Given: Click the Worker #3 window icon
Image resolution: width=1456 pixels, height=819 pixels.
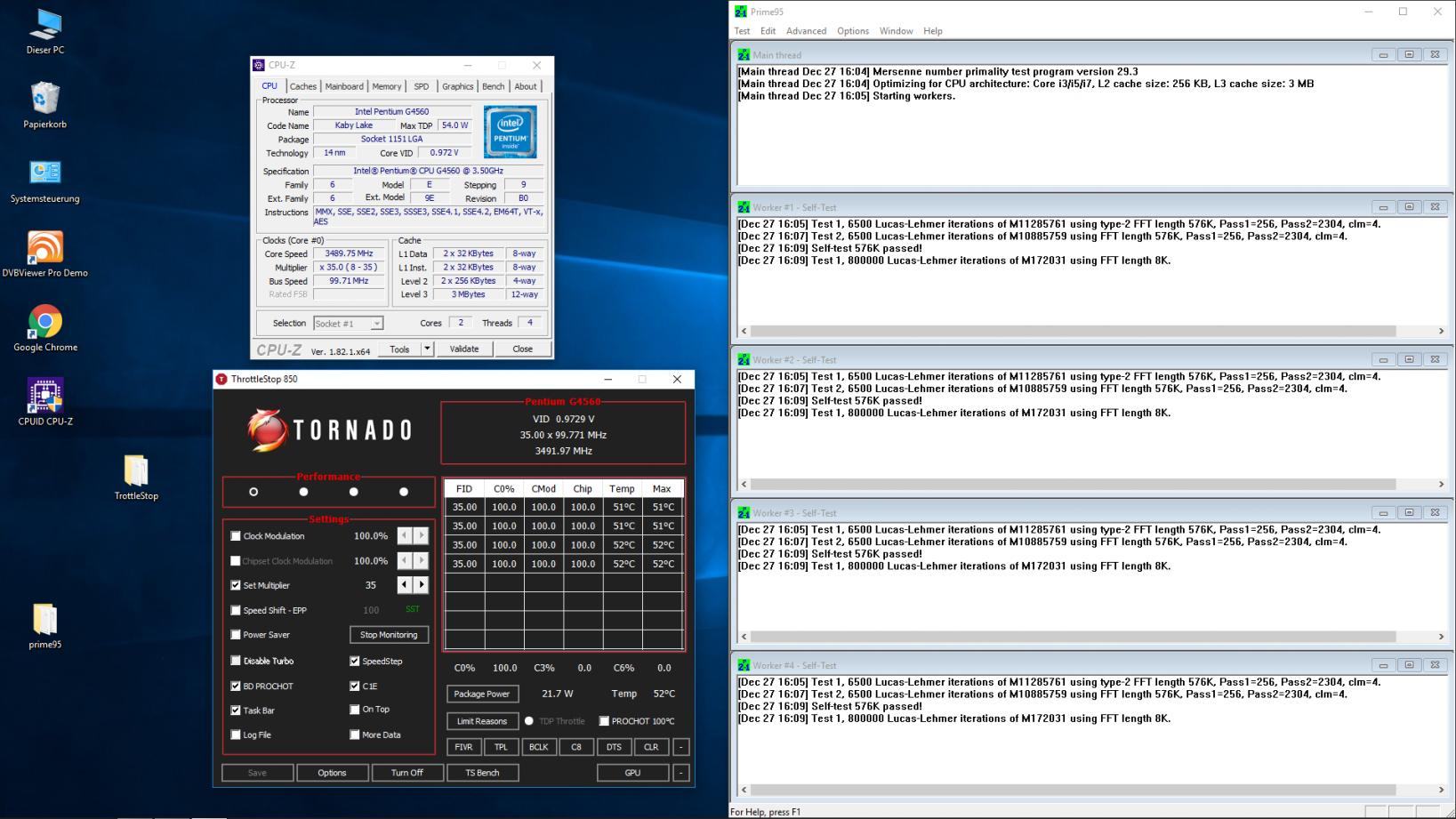Looking at the screenshot, I should (x=744, y=513).
